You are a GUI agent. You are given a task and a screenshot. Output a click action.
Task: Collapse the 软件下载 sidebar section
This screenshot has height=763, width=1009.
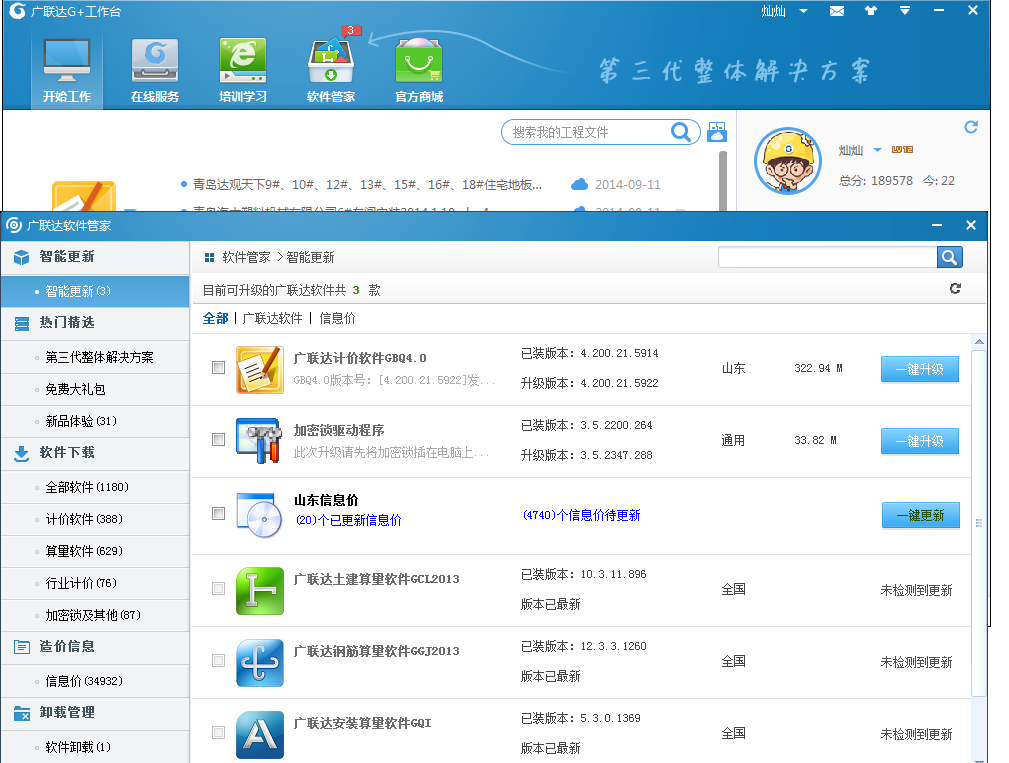(x=67, y=453)
